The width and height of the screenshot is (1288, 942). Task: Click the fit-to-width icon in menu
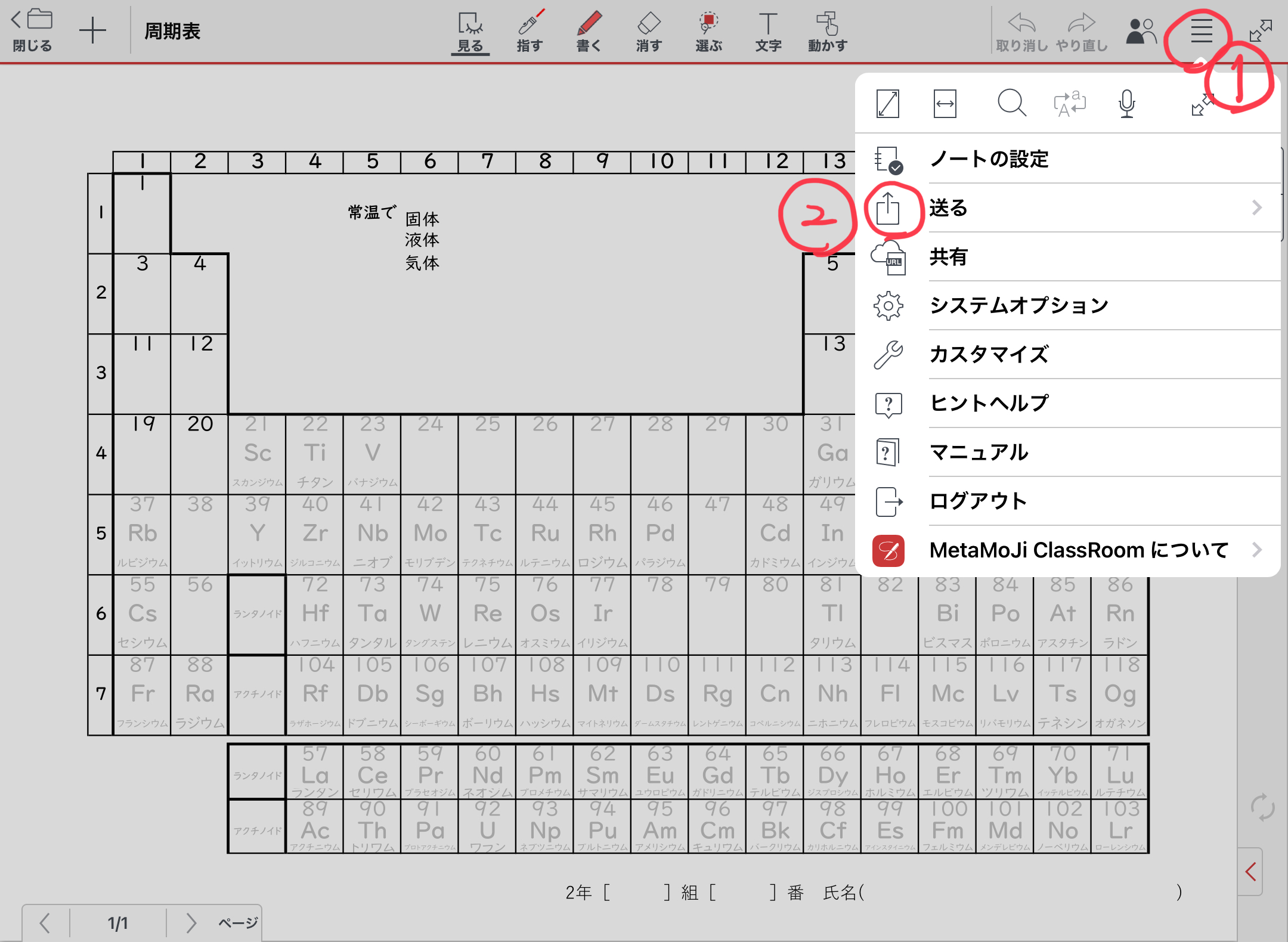pyautogui.click(x=945, y=104)
